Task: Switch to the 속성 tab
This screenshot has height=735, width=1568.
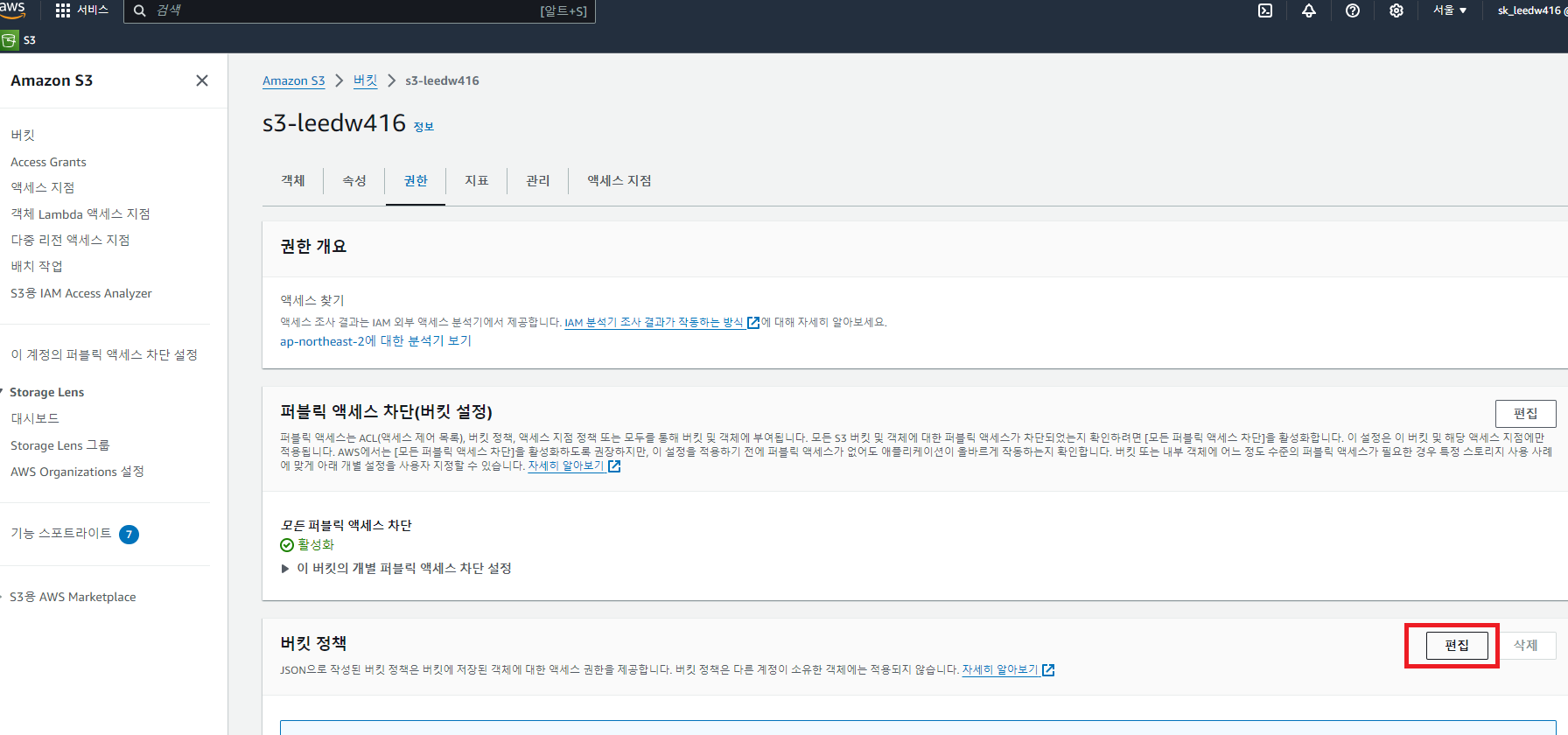Action: coord(354,180)
